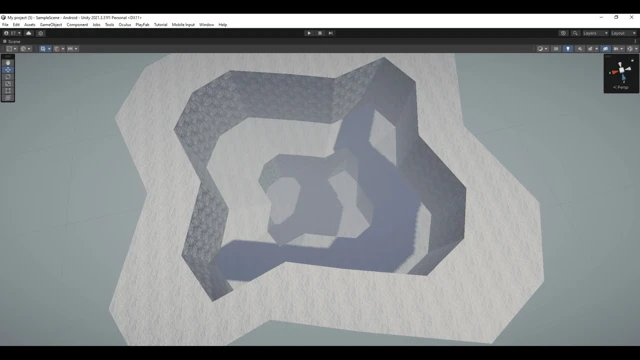The image size is (640, 360).
Task: Open the GameObject menu
Action: (x=51, y=24)
